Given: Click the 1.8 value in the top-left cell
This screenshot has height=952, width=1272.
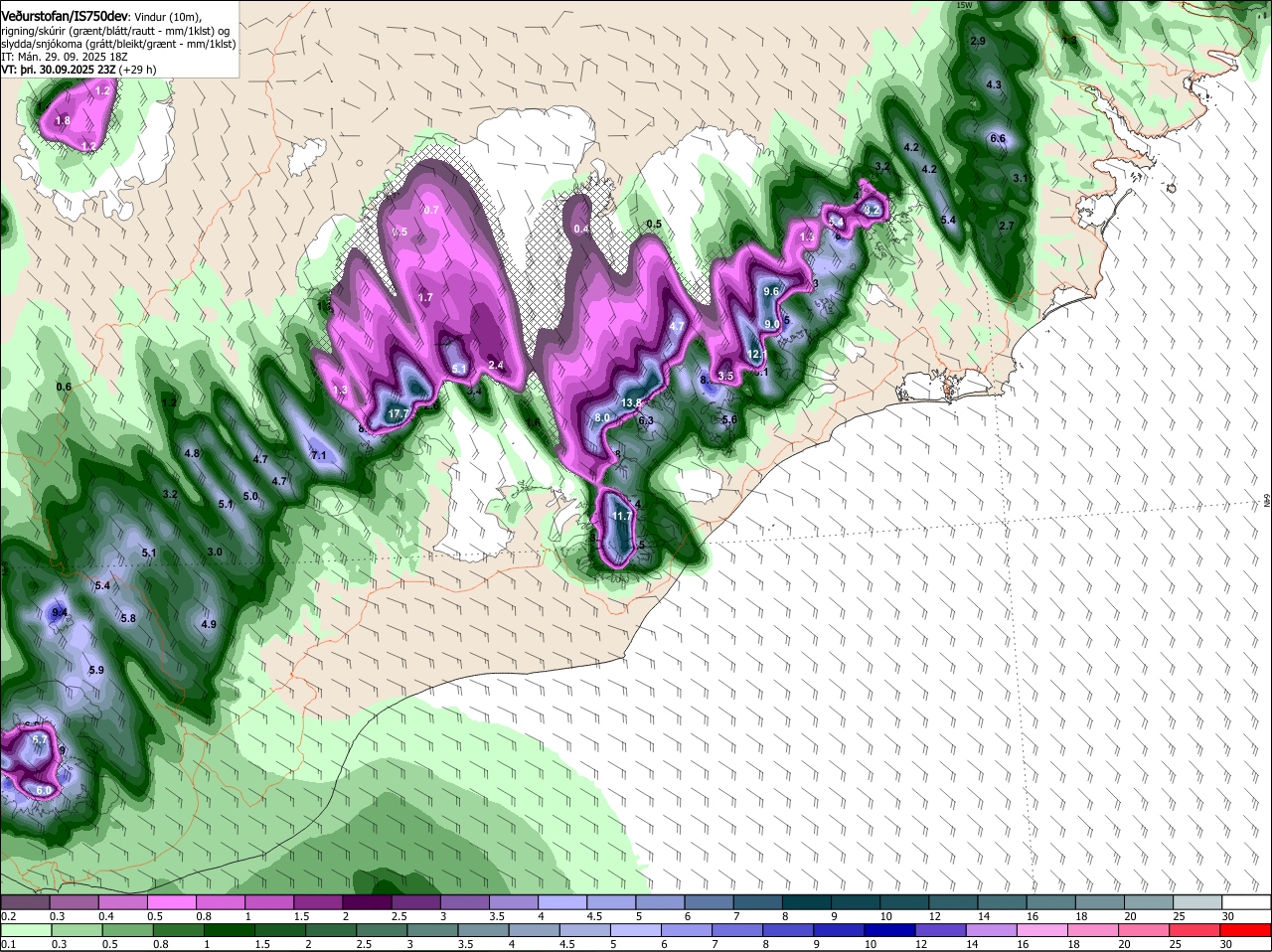Looking at the screenshot, I should [63, 120].
